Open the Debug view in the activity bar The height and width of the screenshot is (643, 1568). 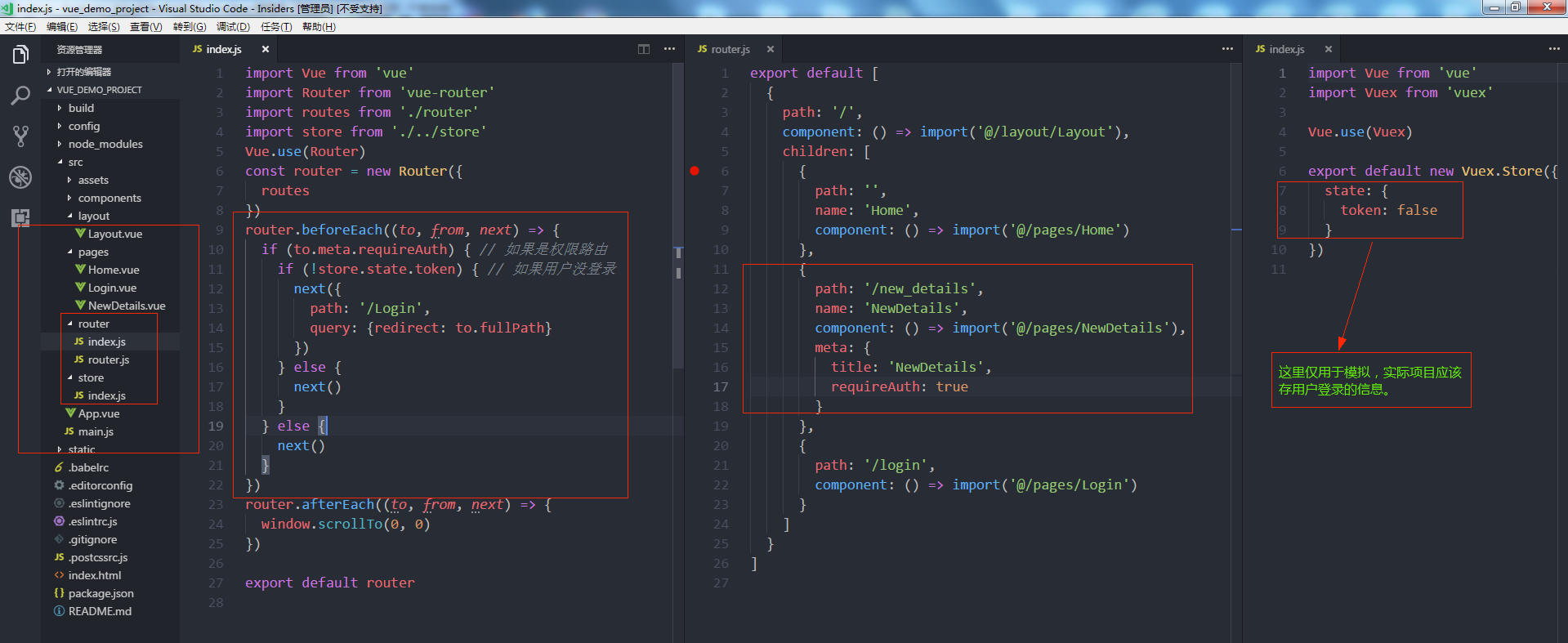(x=20, y=177)
